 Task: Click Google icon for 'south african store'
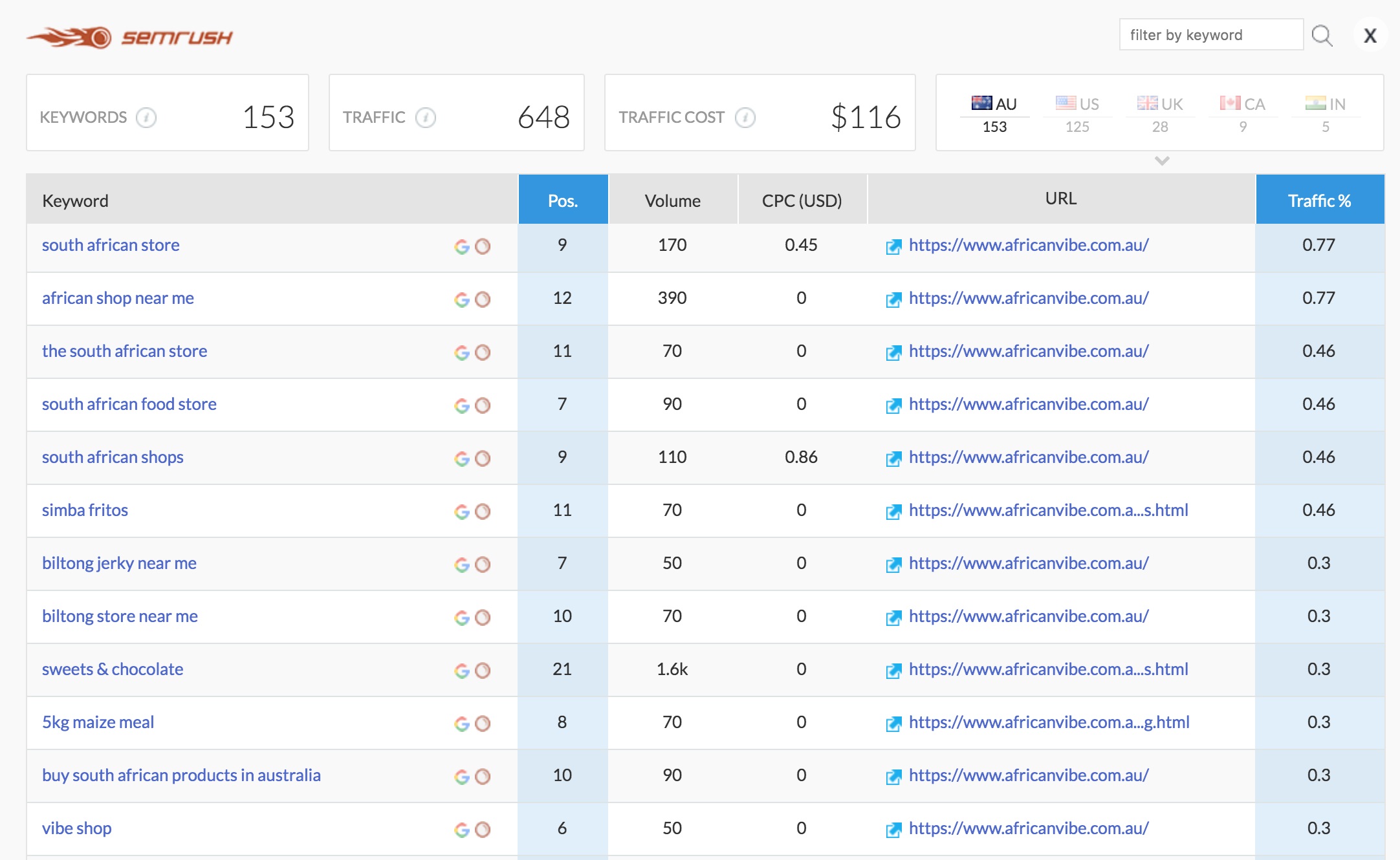pyautogui.click(x=461, y=246)
